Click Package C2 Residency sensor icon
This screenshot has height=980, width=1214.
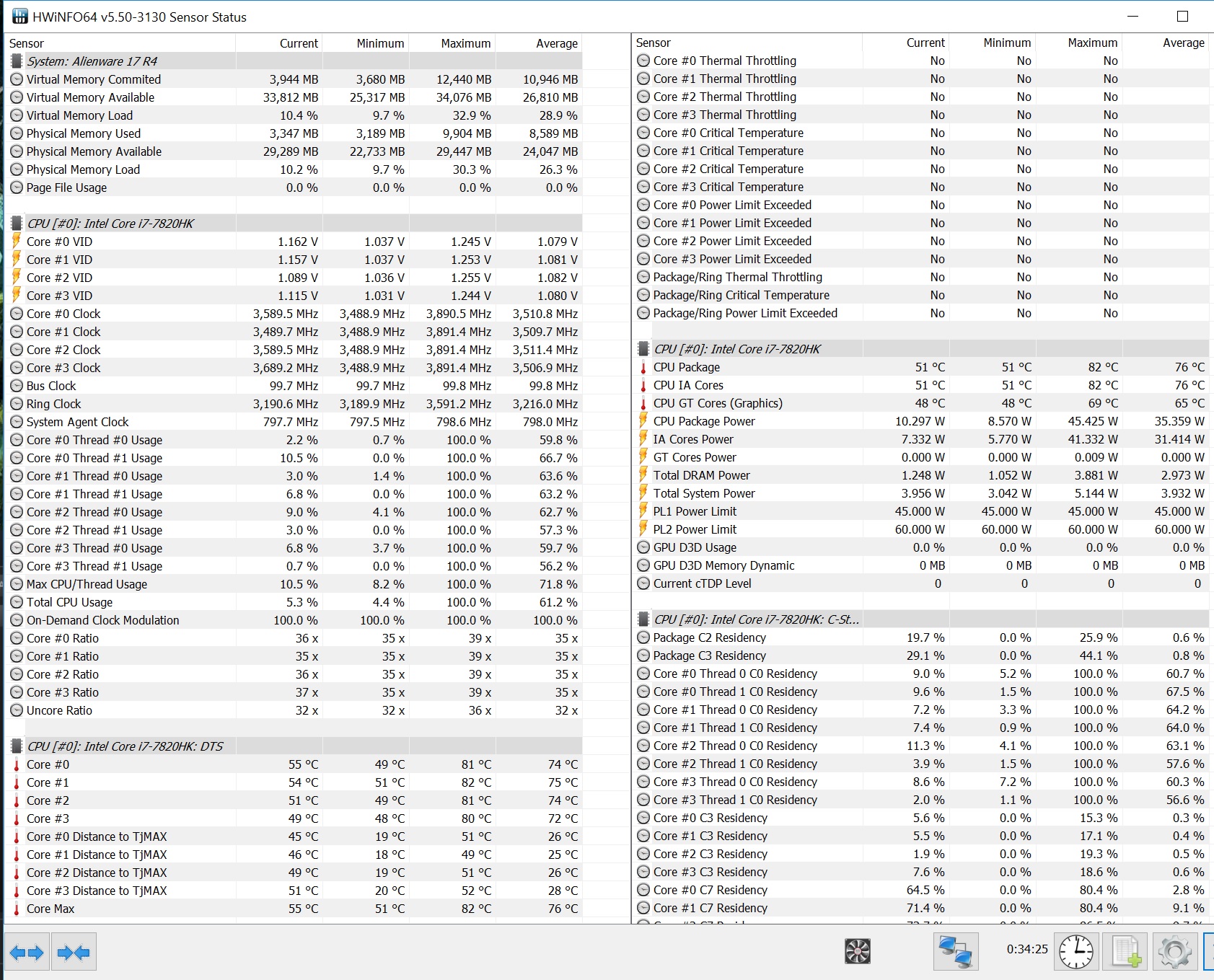coord(643,637)
